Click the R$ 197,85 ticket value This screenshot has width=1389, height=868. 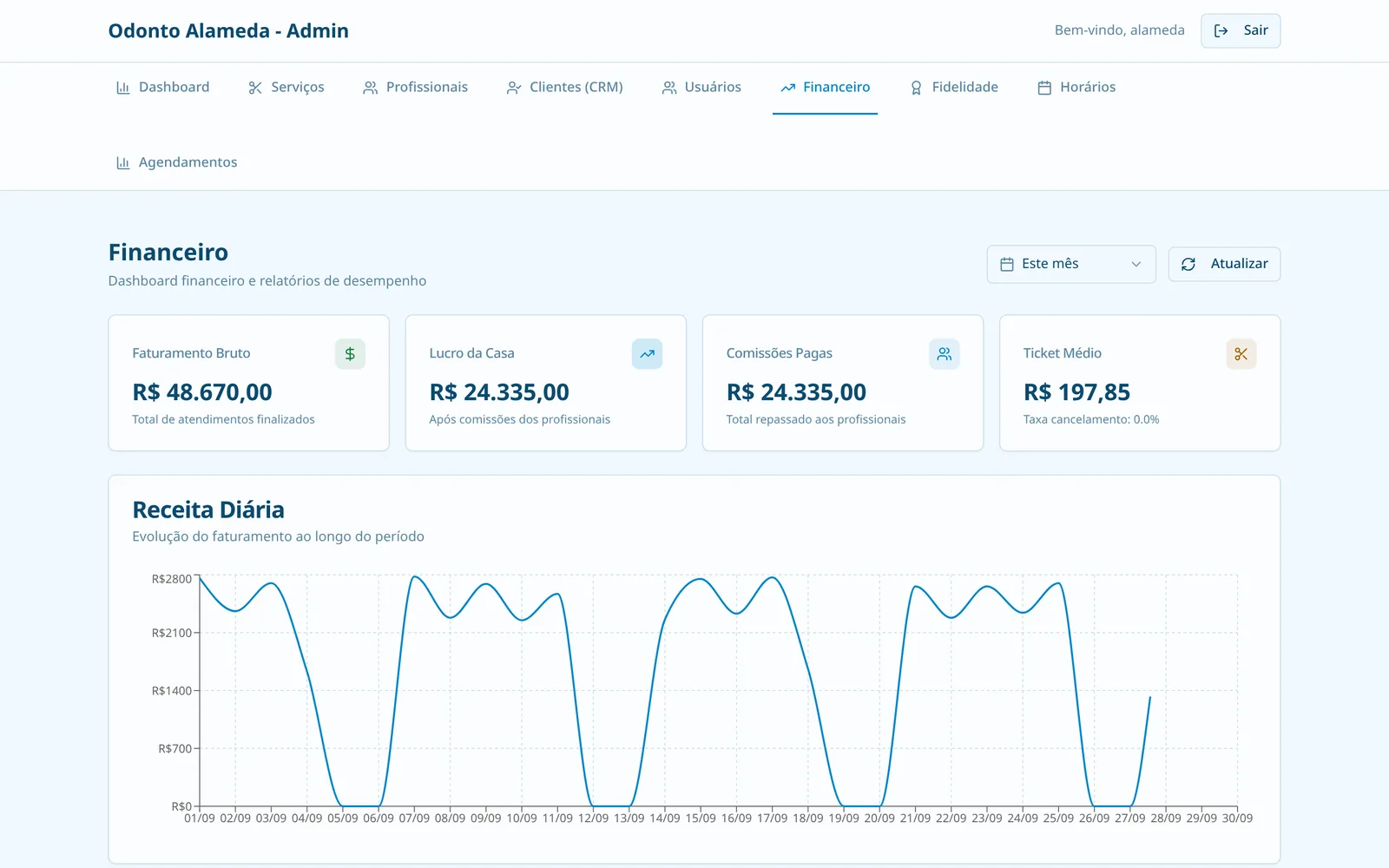point(1076,392)
